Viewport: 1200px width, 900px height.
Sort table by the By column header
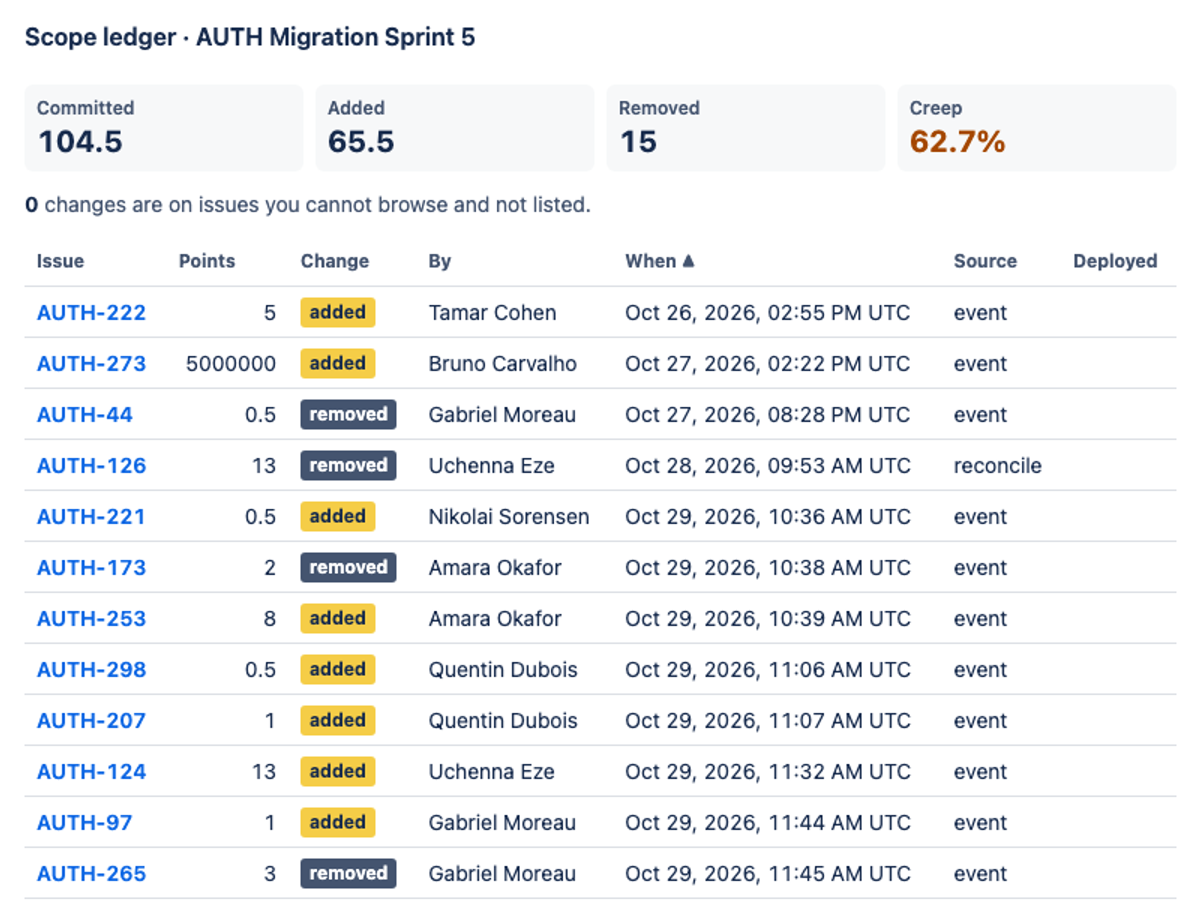point(440,261)
